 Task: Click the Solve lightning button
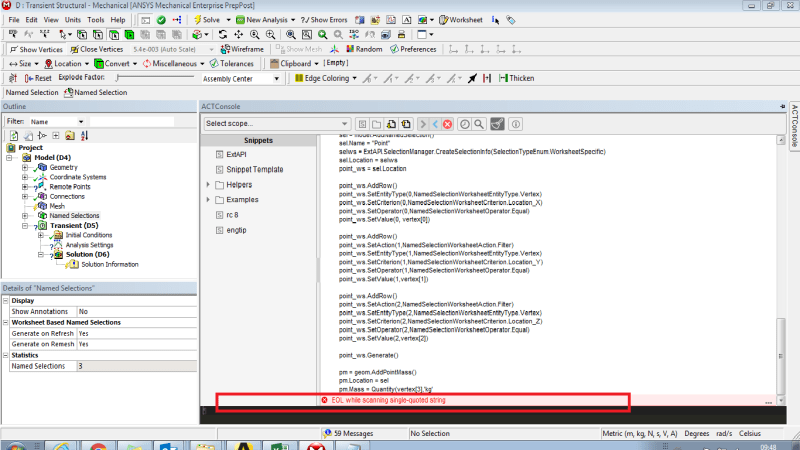207,20
